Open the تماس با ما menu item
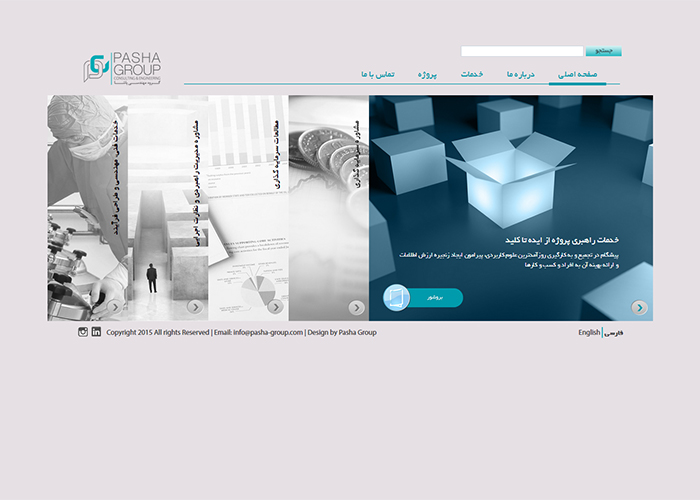 coord(378,75)
